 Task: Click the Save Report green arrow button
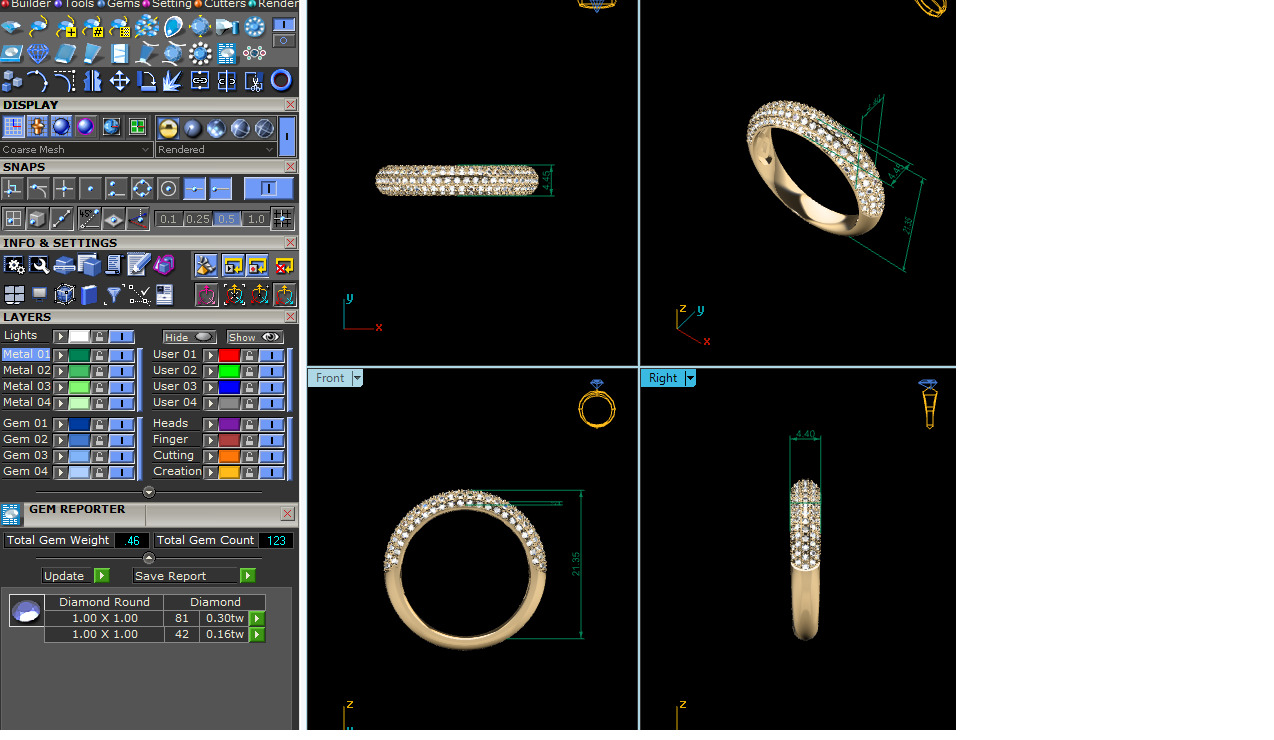(247, 576)
